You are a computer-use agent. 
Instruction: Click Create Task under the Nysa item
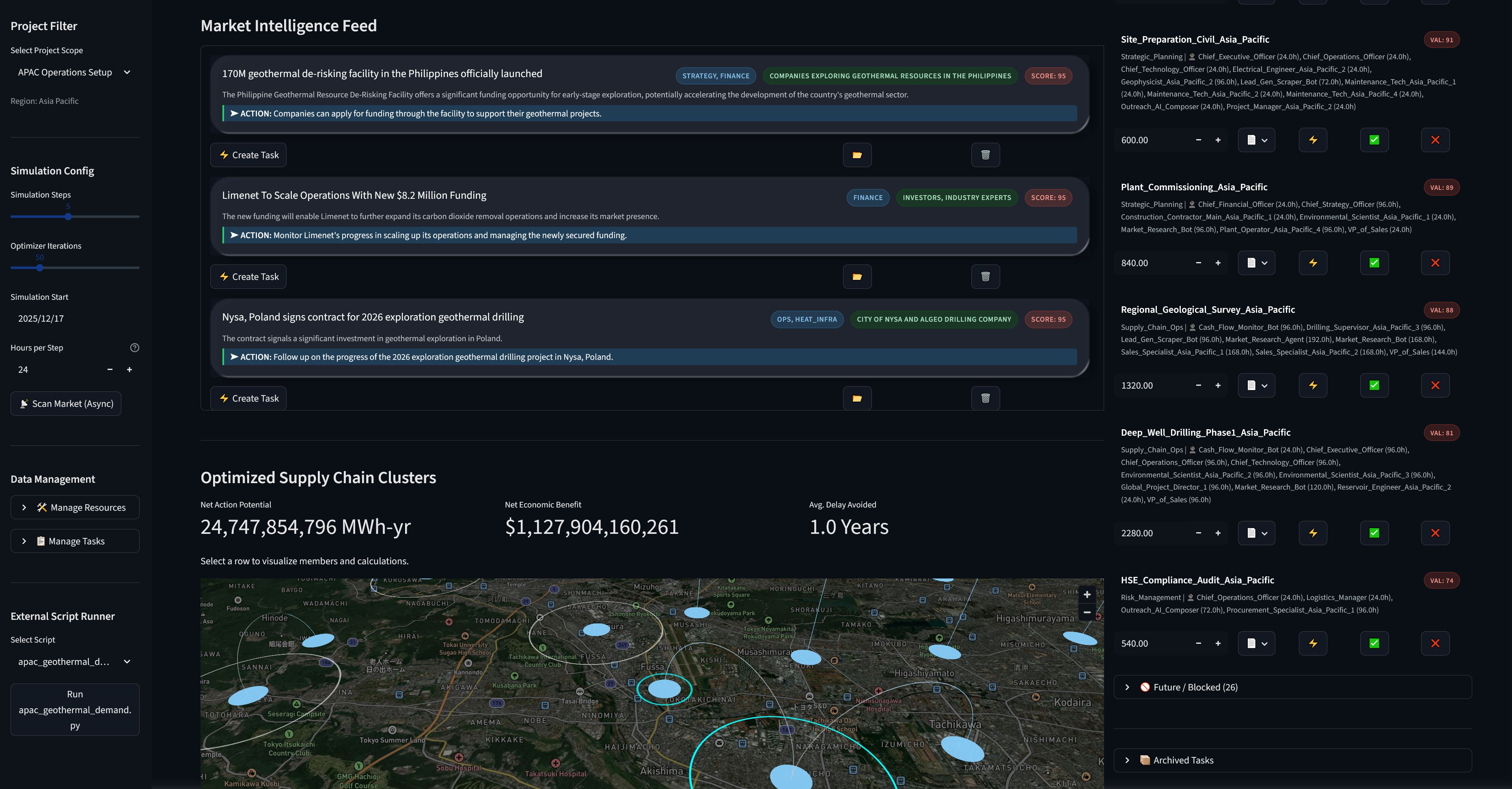(248, 398)
